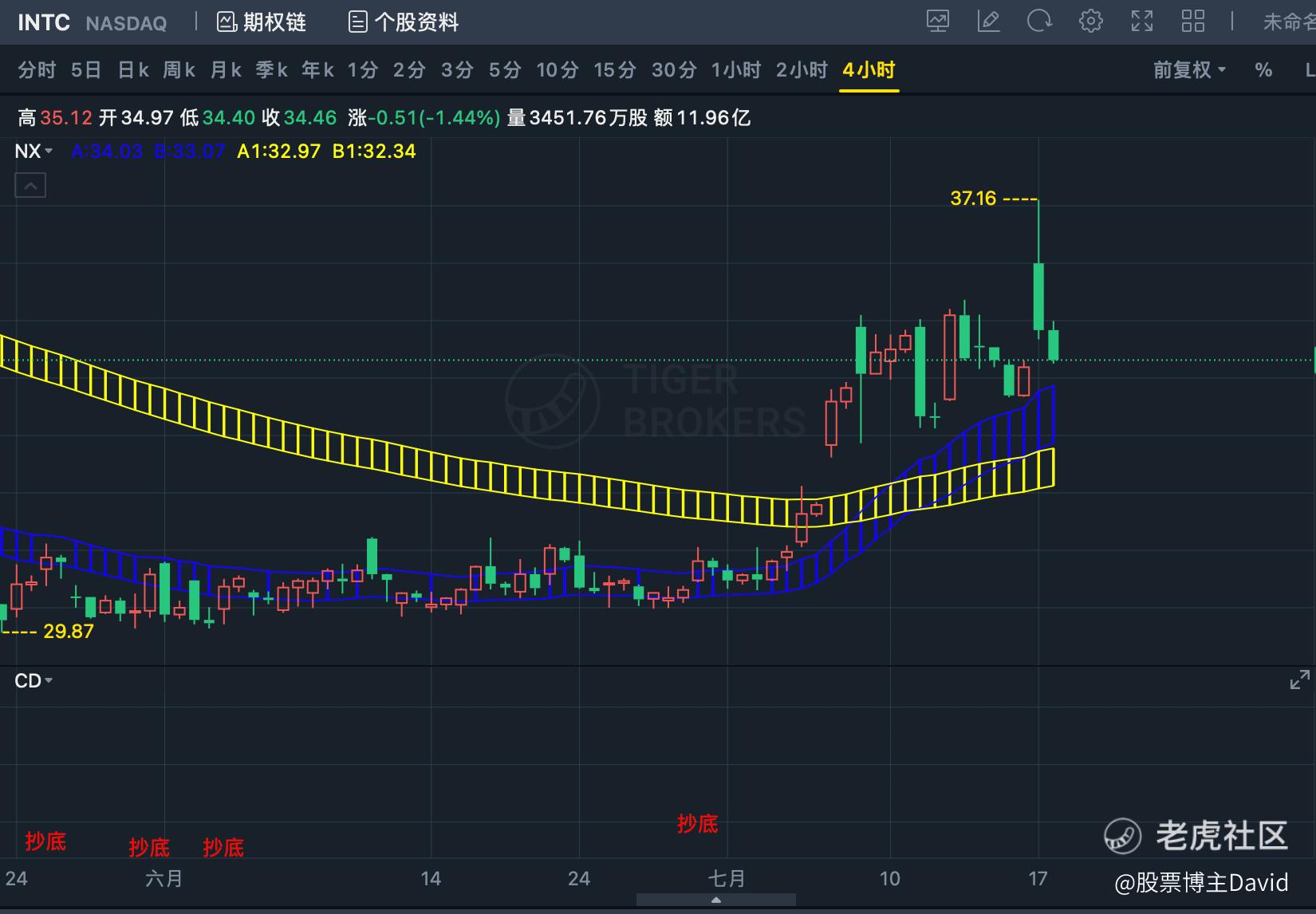Switch the chart to the 日k interval
1316x914 pixels.
click(x=133, y=70)
